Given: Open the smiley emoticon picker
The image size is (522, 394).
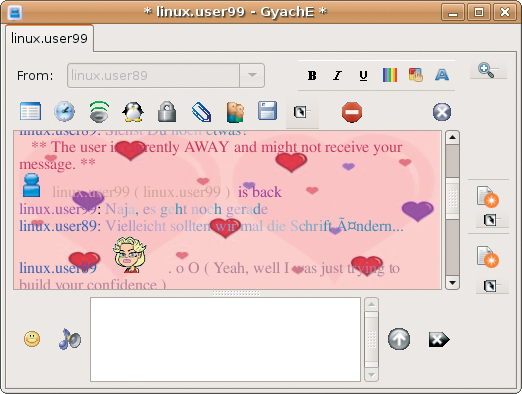Looking at the screenshot, I should [x=32, y=339].
